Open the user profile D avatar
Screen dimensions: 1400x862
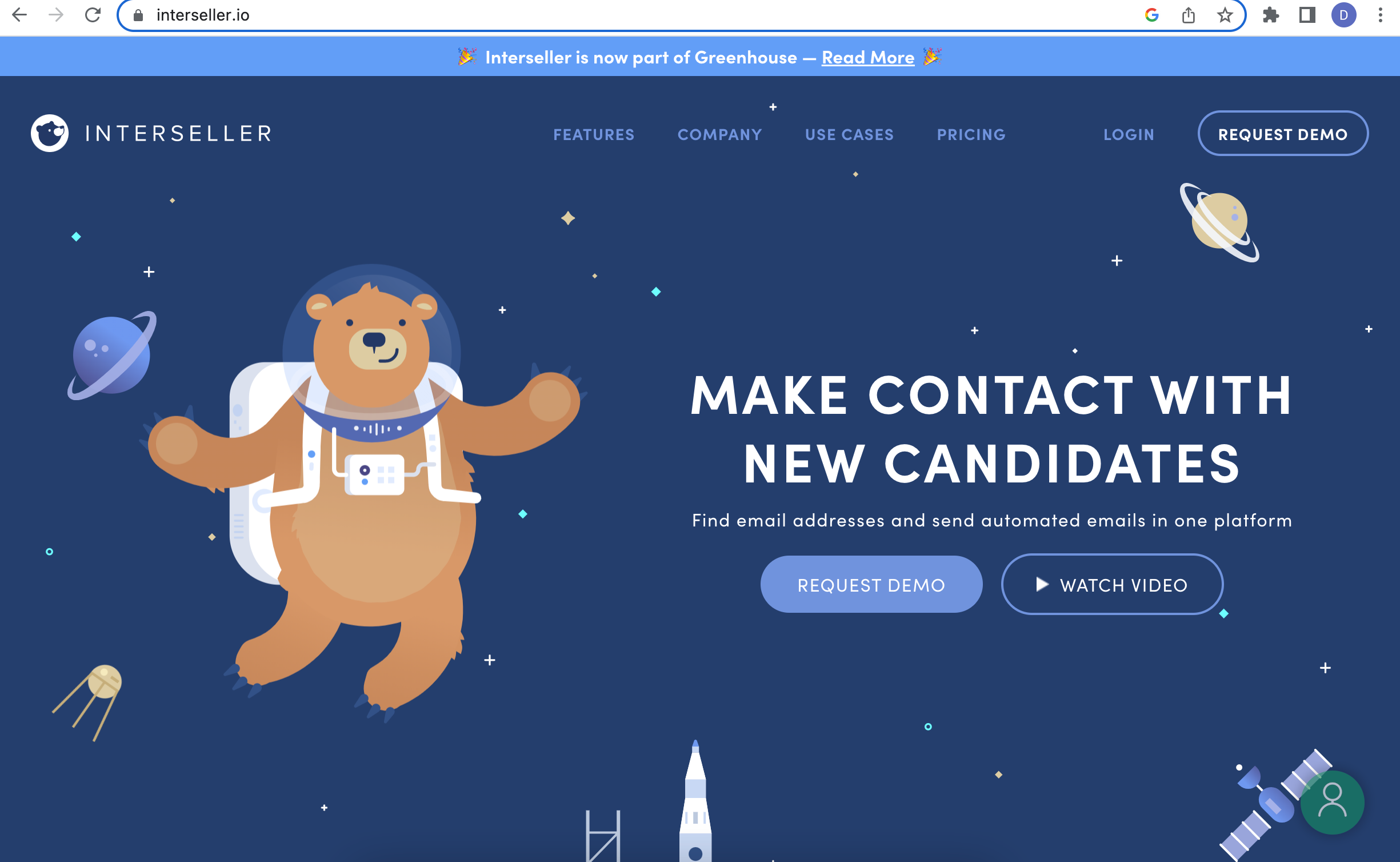pos(1343,15)
